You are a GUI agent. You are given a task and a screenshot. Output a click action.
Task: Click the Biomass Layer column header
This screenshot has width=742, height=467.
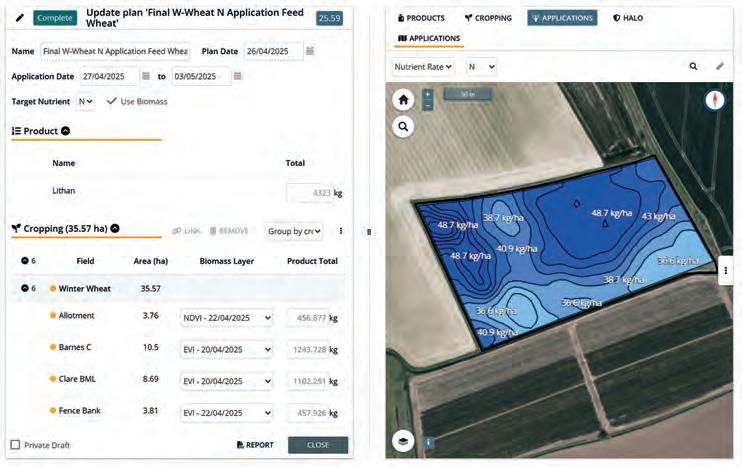pos(227,261)
